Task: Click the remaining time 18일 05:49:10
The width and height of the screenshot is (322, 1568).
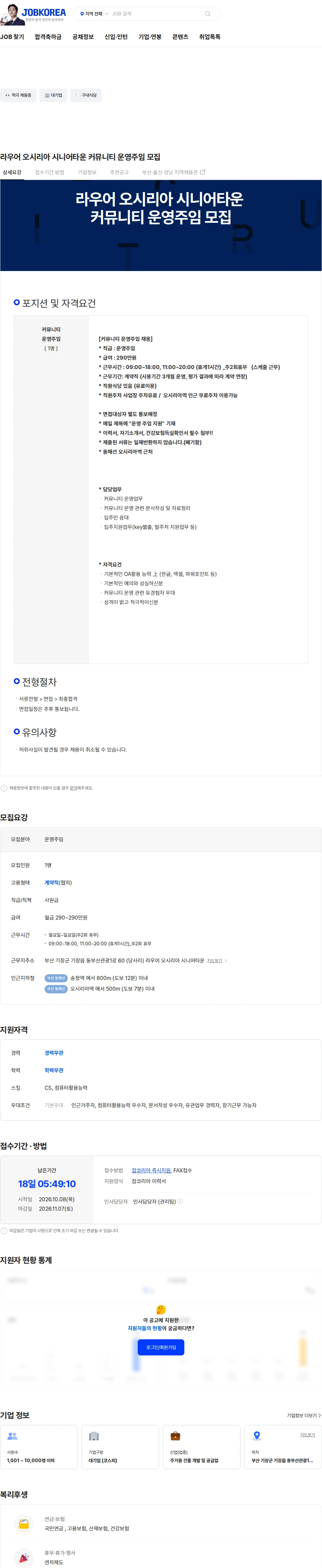Action: click(47, 1184)
